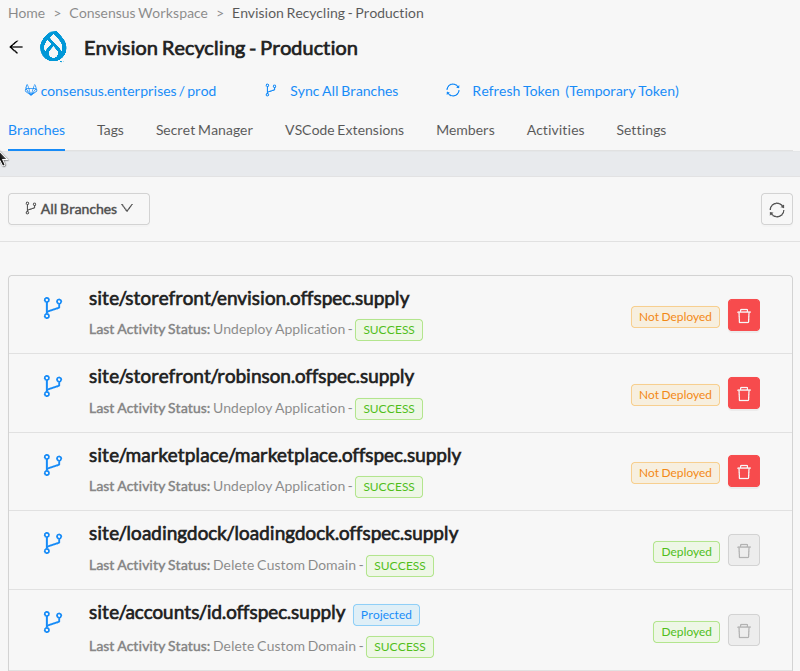Switch to the Tags tab
Screen dimensions: 800x671
110,131
